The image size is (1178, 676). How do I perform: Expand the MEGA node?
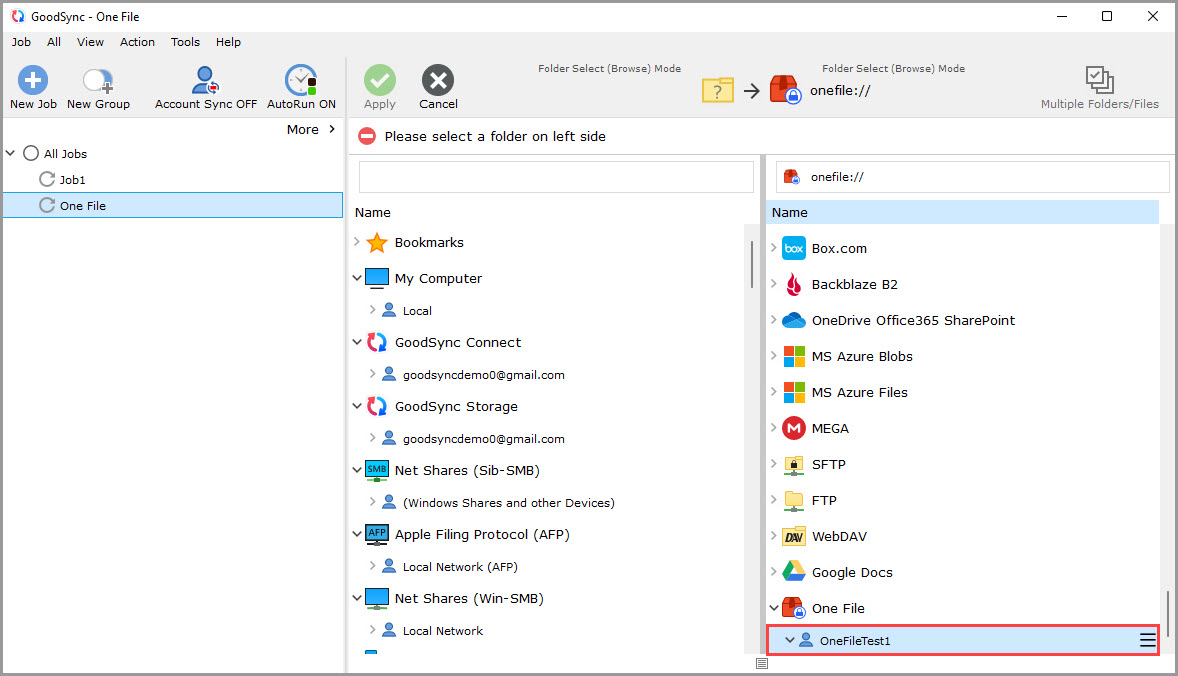[774, 427]
